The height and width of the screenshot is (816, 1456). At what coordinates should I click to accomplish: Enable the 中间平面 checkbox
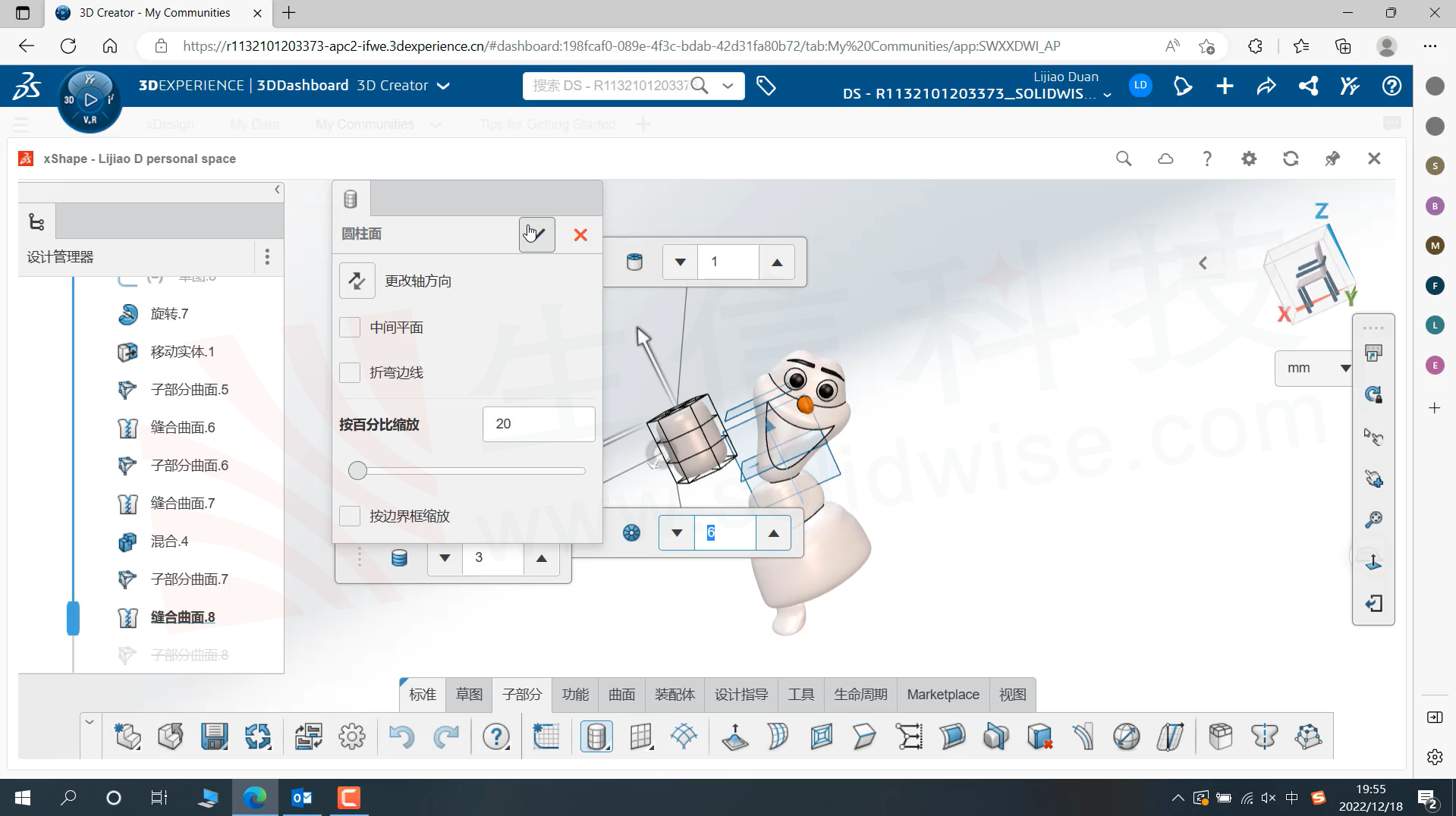click(x=350, y=328)
